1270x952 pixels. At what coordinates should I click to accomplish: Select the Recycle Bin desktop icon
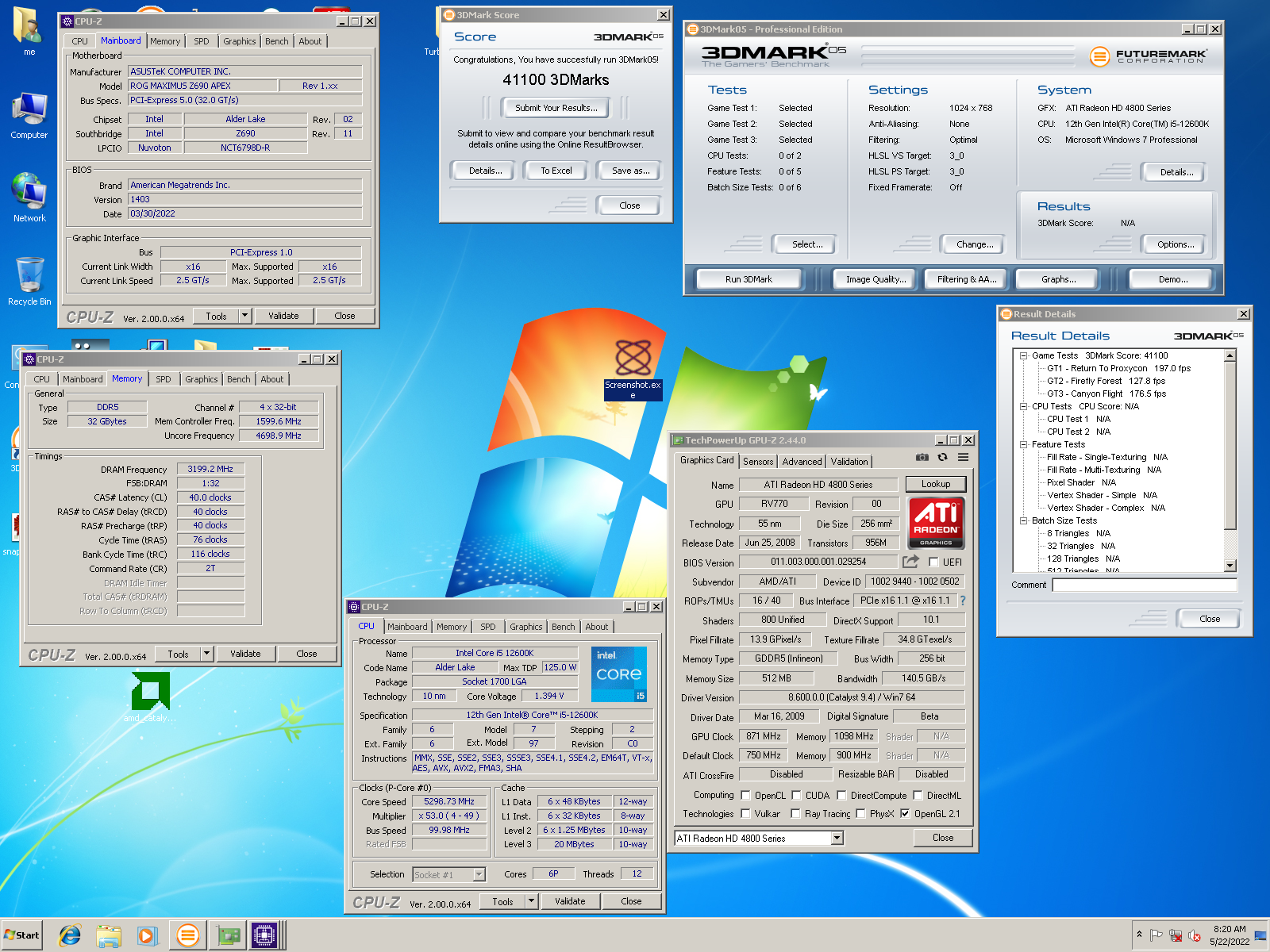pyautogui.click(x=29, y=281)
